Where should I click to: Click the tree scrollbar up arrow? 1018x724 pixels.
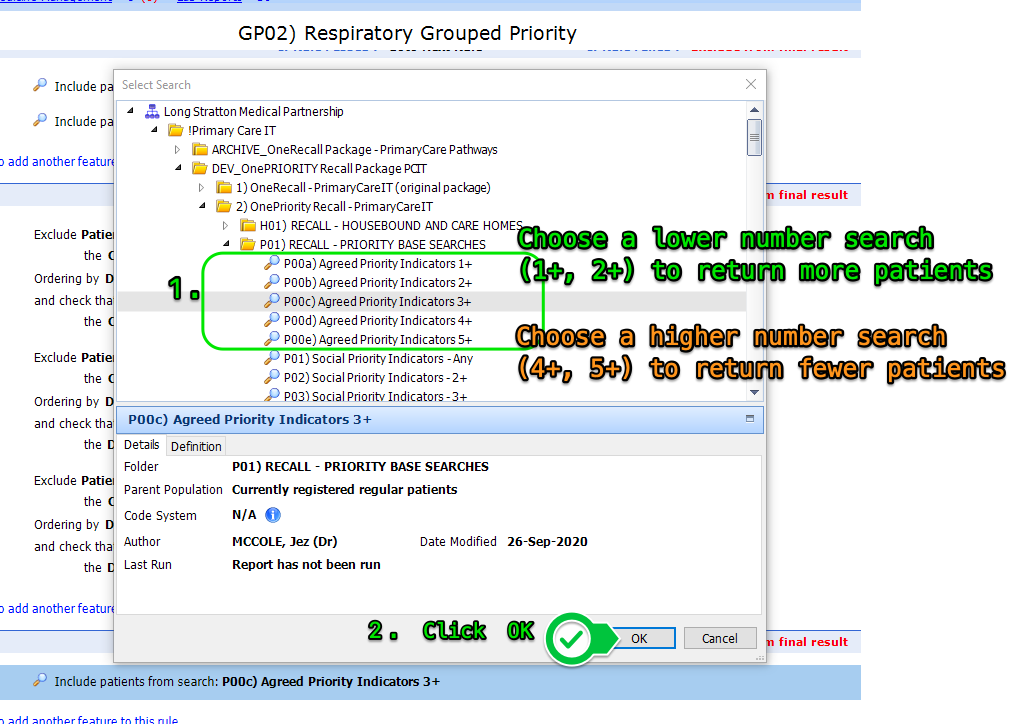pyautogui.click(x=754, y=110)
